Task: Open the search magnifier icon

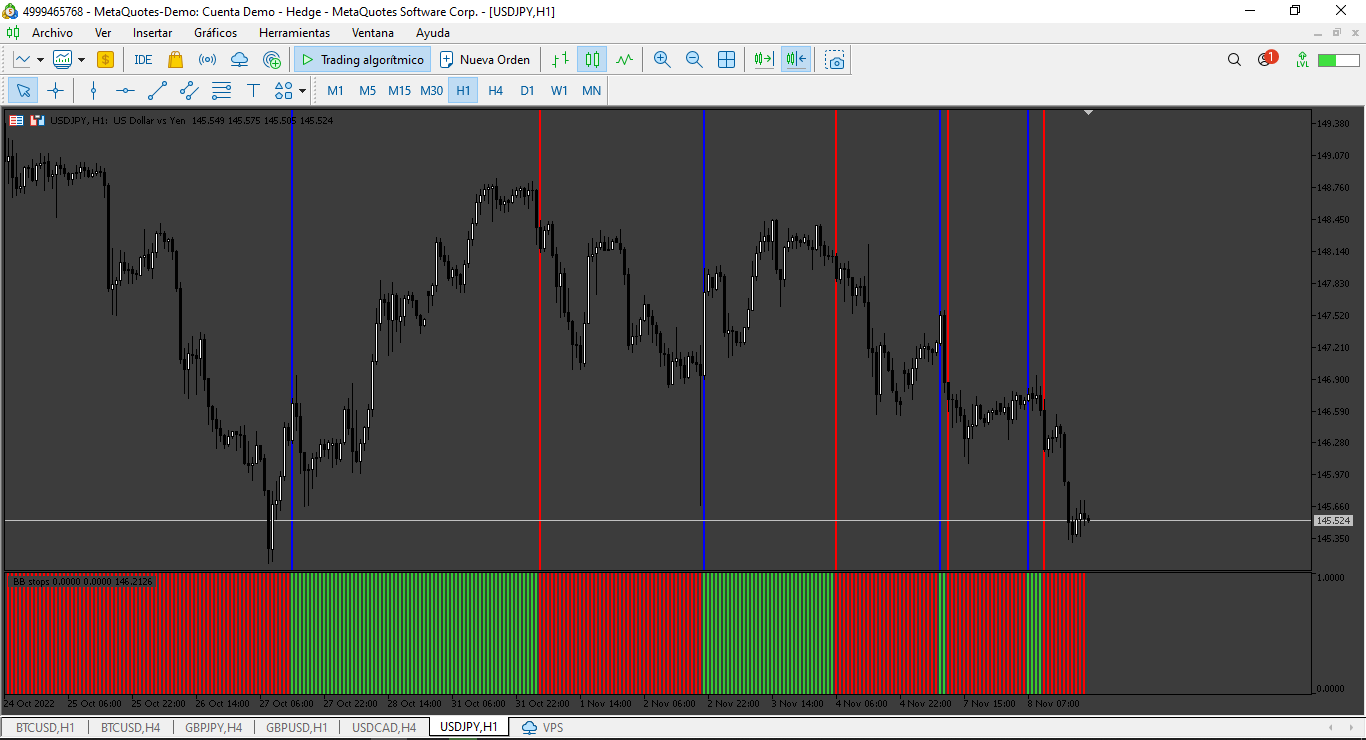Action: click(x=1234, y=60)
